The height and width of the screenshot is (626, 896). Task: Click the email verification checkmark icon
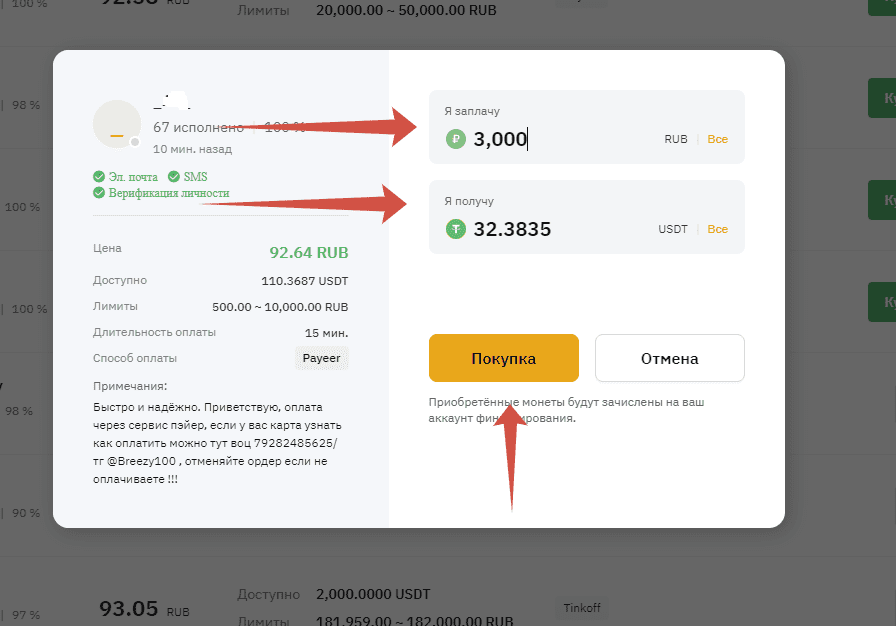pyautogui.click(x=99, y=176)
